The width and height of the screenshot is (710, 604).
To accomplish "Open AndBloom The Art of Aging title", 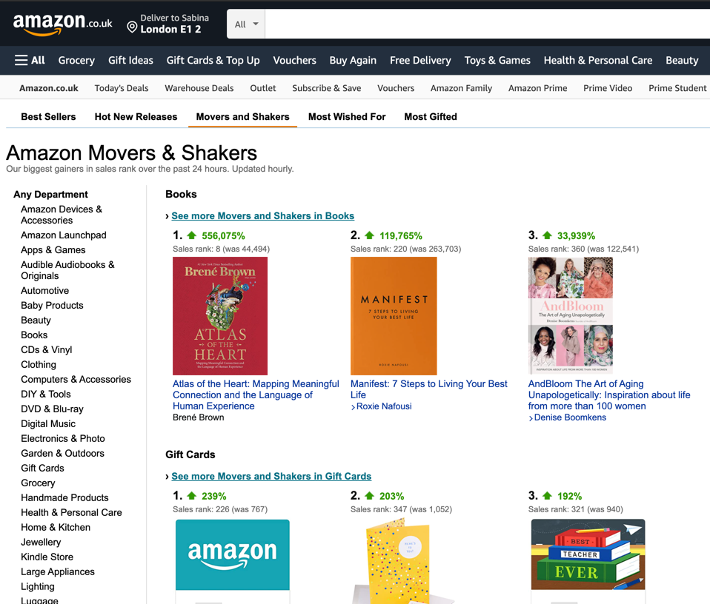I will click(x=609, y=395).
